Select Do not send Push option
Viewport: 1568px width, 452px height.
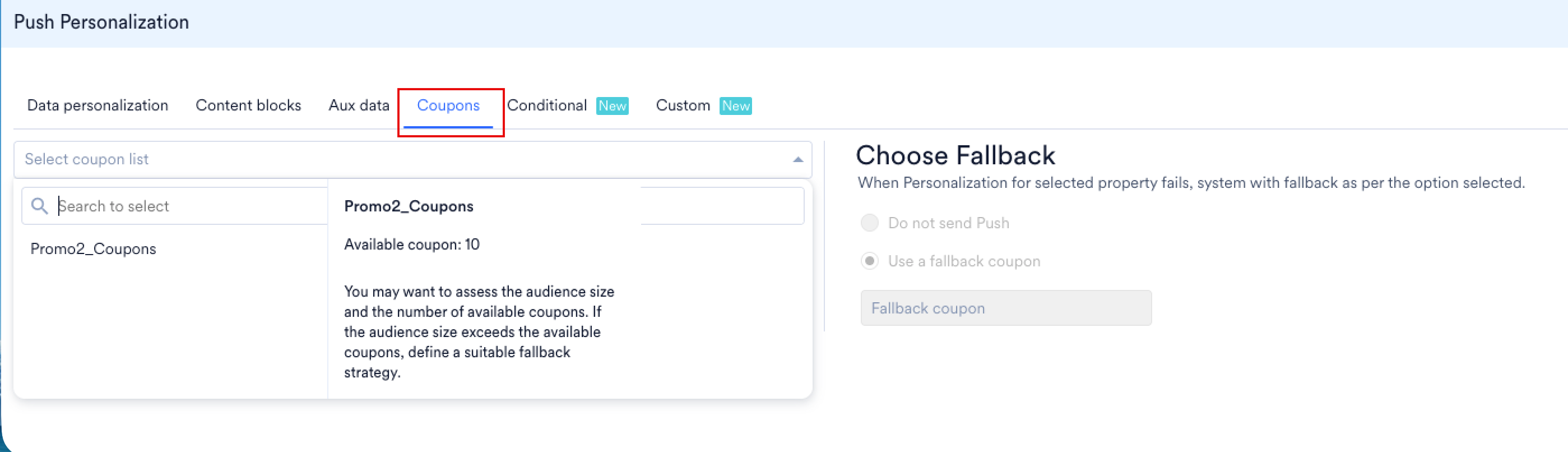[x=870, y=223]
